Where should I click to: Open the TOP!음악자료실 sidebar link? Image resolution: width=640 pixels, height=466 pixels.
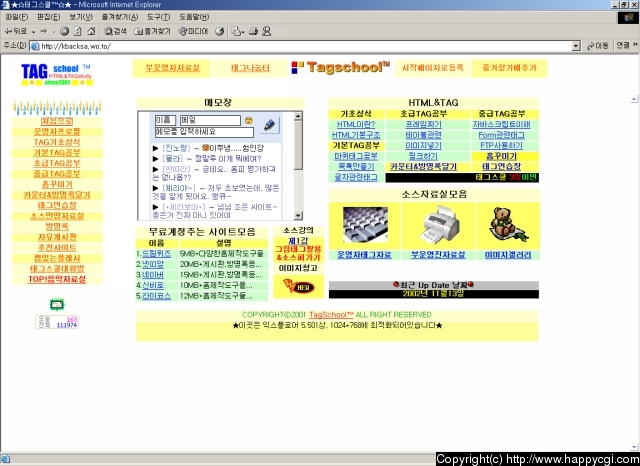point(57,280)
